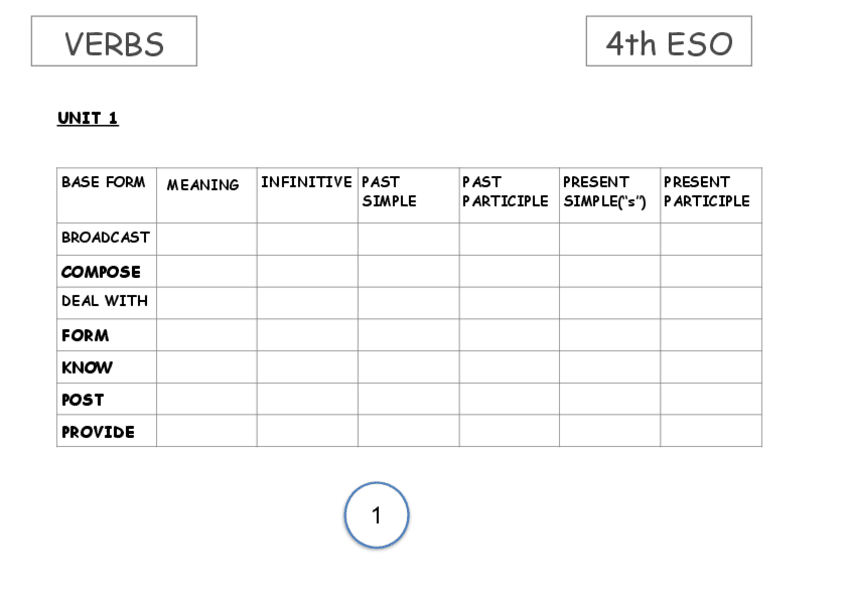Image resolution: width=848 pixels, height=599 pixels.
Task: Click the BASE FORM column header
Action: click(x=104, y=183)
